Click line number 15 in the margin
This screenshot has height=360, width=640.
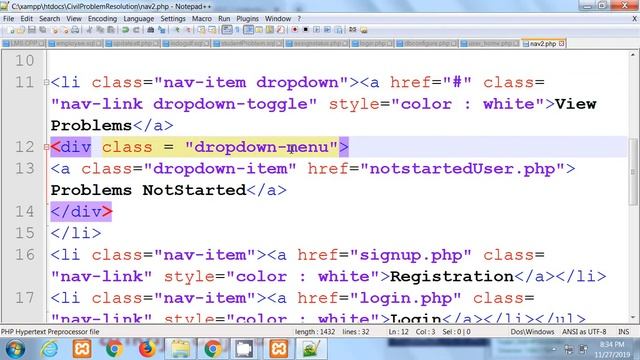tap(24, 233)
